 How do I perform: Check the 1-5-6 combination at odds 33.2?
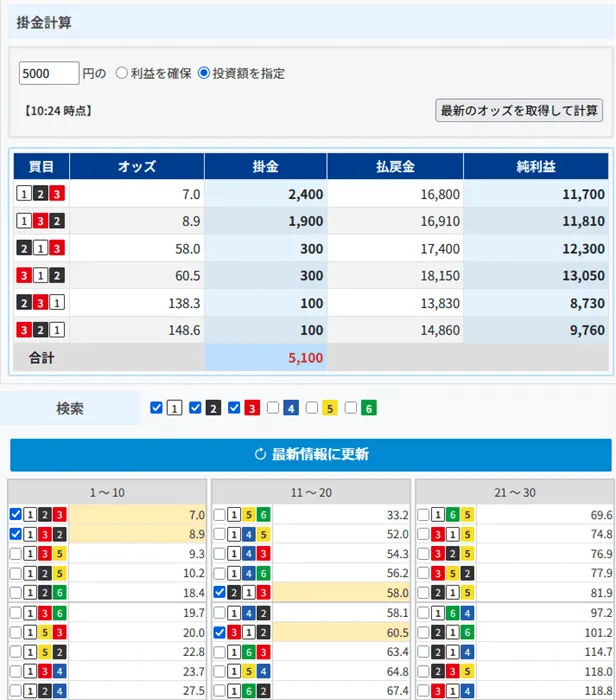click(x=219, y=514)
